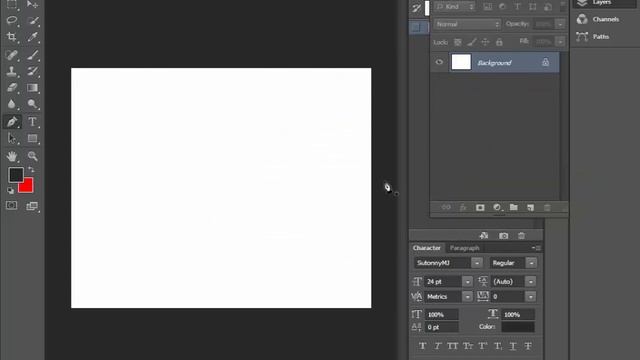This screenshot has width=640, height=360.
Task: Open the (Auto) leading dropdown
Action: coord(531,282)
